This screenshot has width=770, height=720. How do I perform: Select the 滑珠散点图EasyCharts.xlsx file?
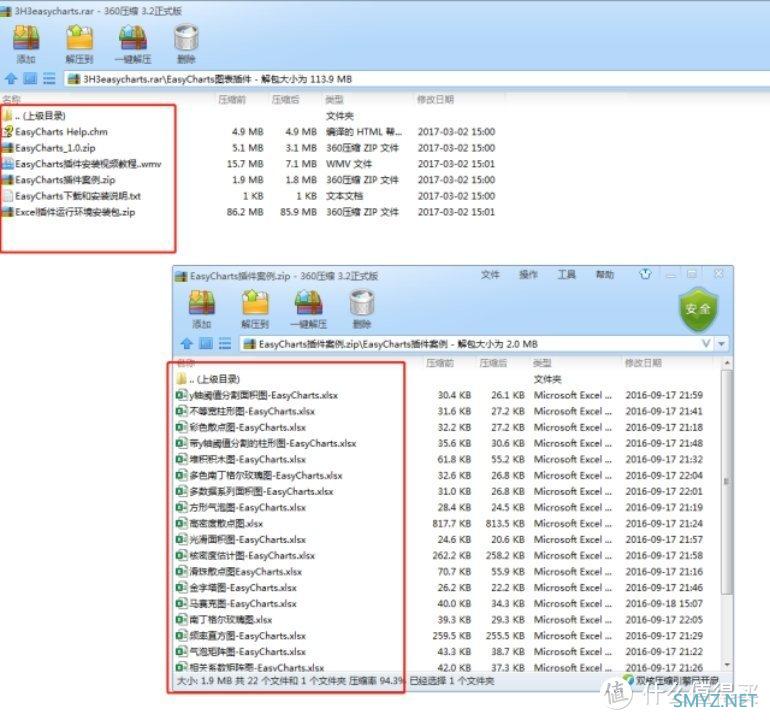[239, 572]
